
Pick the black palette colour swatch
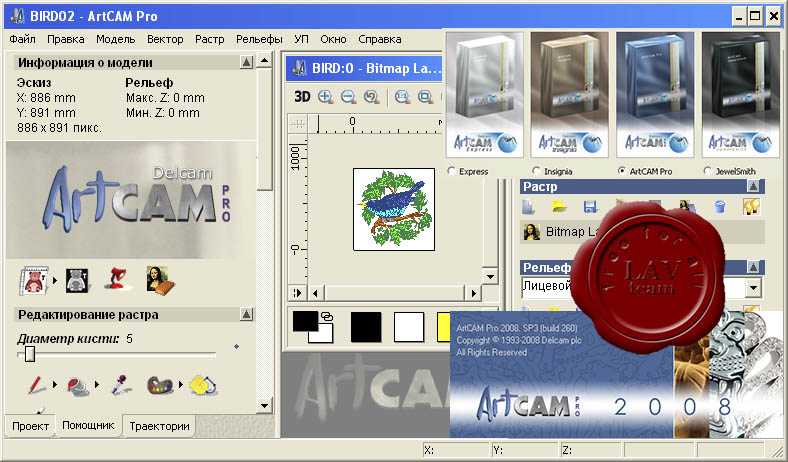click(366, 327)
